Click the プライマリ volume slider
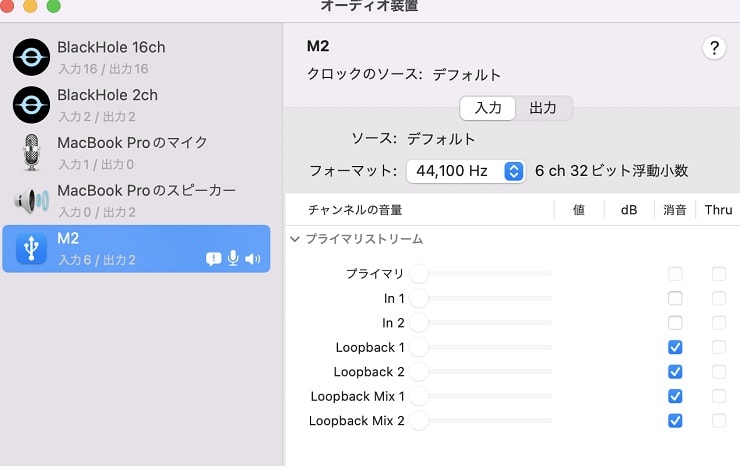 (x=480, y=273)
